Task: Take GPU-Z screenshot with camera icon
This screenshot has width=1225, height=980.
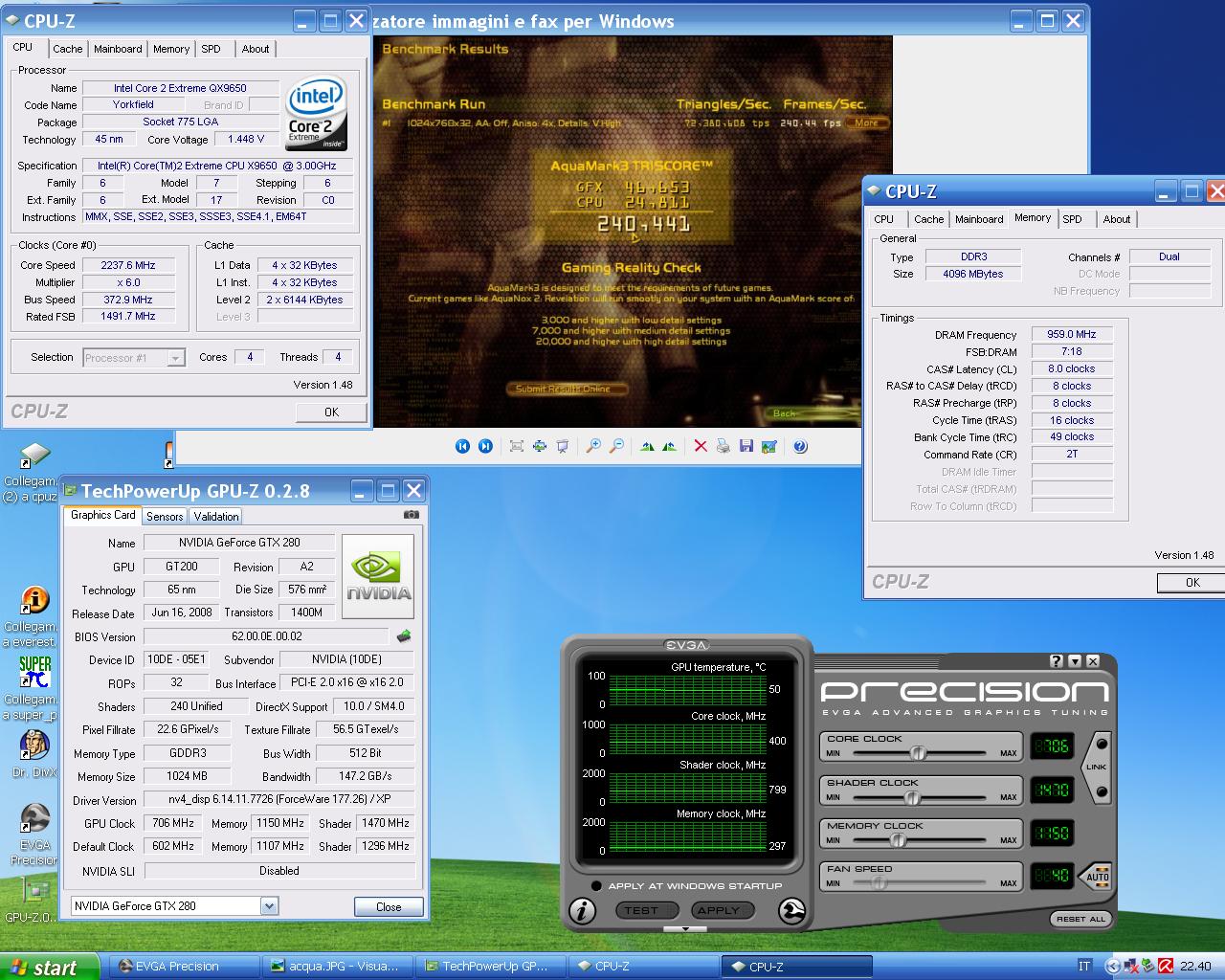Action: (412, 515)
